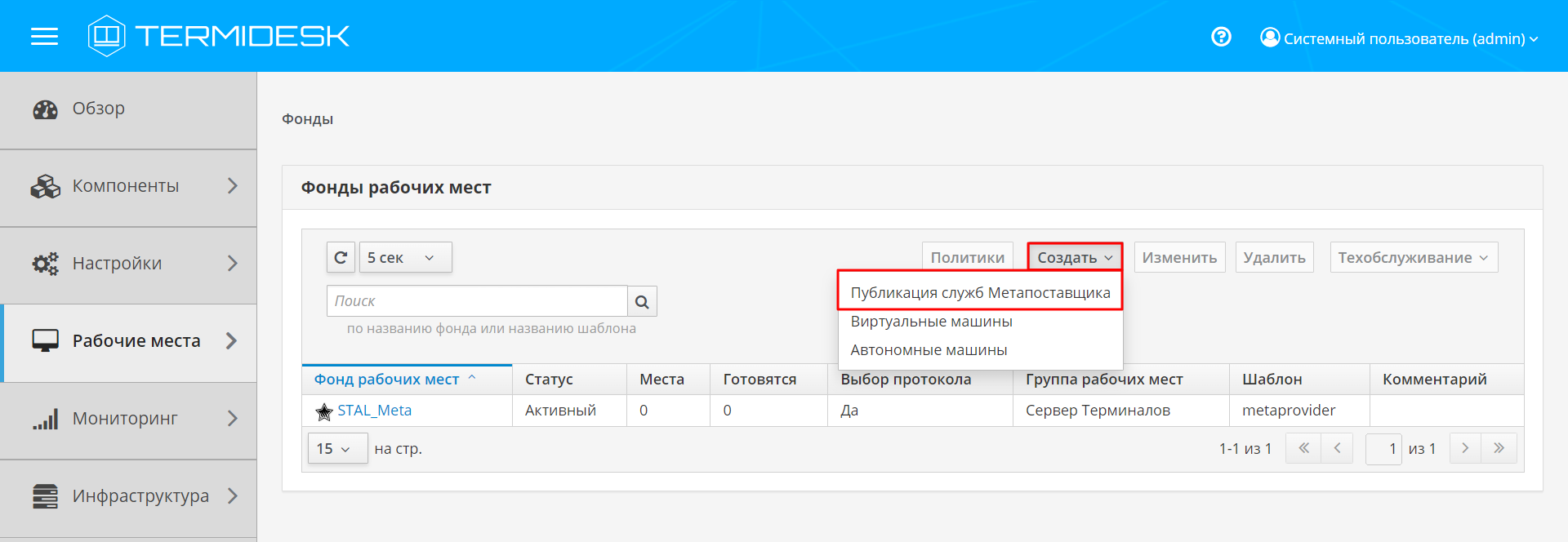Go to previous page arrow
The width and height of the screenshot is (1568, 542).
tap(1337, 448)
